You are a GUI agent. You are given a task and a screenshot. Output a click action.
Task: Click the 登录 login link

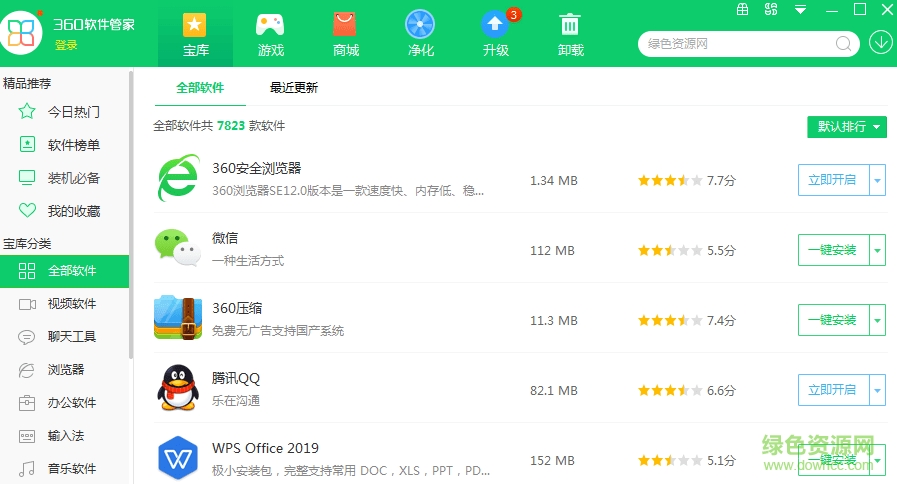point(66,45)
